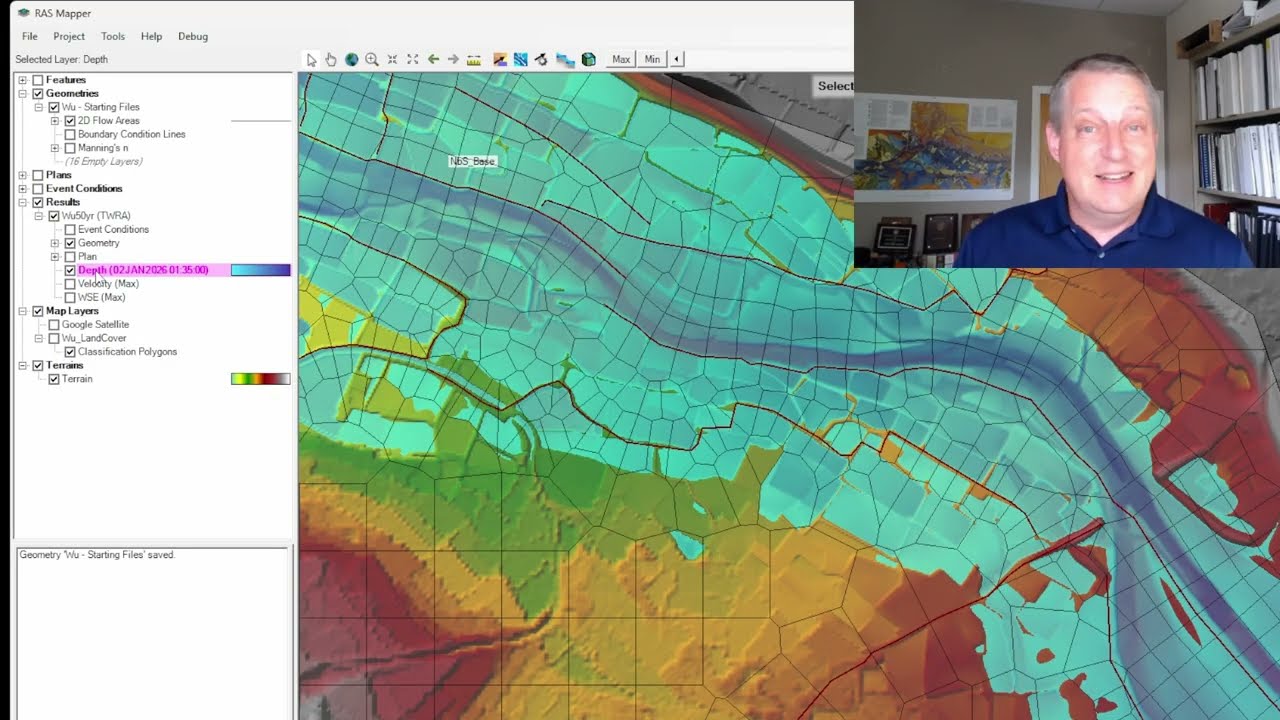Image resolution: width=1280 pixels, height=720 pixels.
Task: Click the Selected Layer: Depth label
Action: (x=61, y=60)
